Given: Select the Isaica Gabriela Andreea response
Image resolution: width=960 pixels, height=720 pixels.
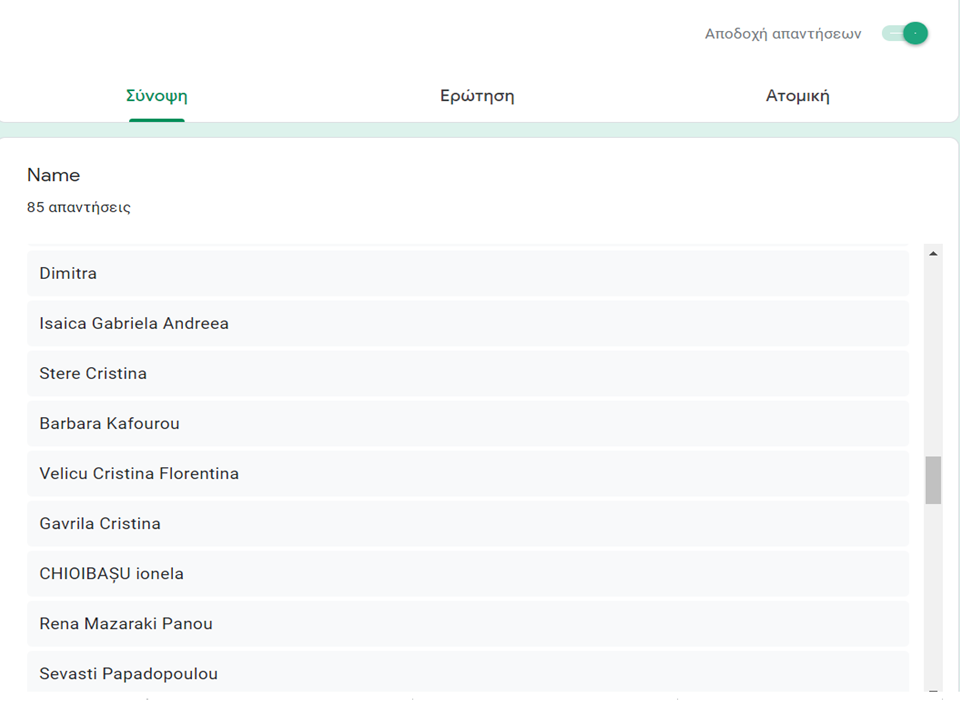Looking at the screenshot, I should 468,323.
